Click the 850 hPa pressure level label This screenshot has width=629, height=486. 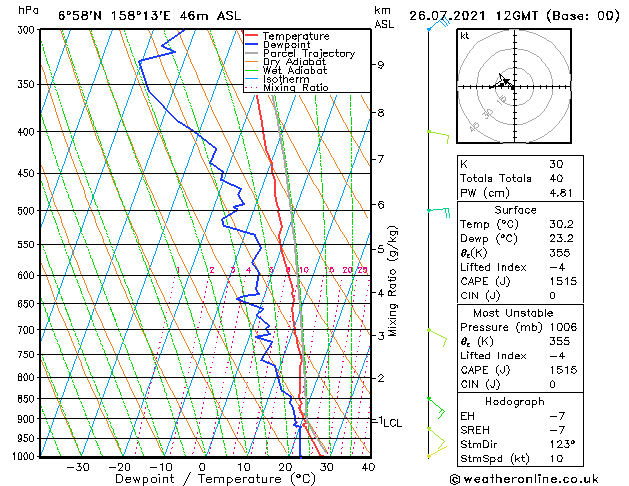(x=28, y=399)
